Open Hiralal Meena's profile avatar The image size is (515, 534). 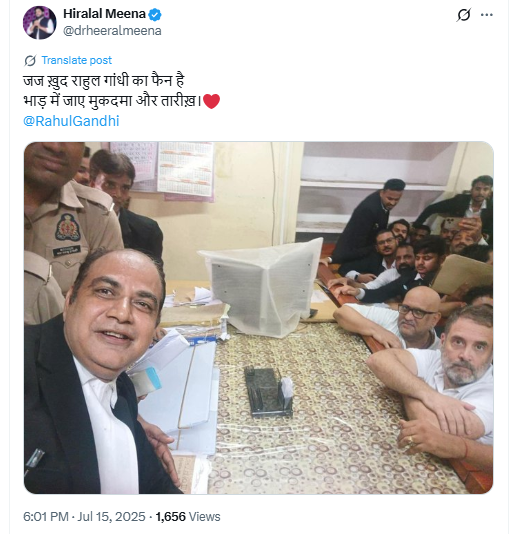(x=40, y=22)
